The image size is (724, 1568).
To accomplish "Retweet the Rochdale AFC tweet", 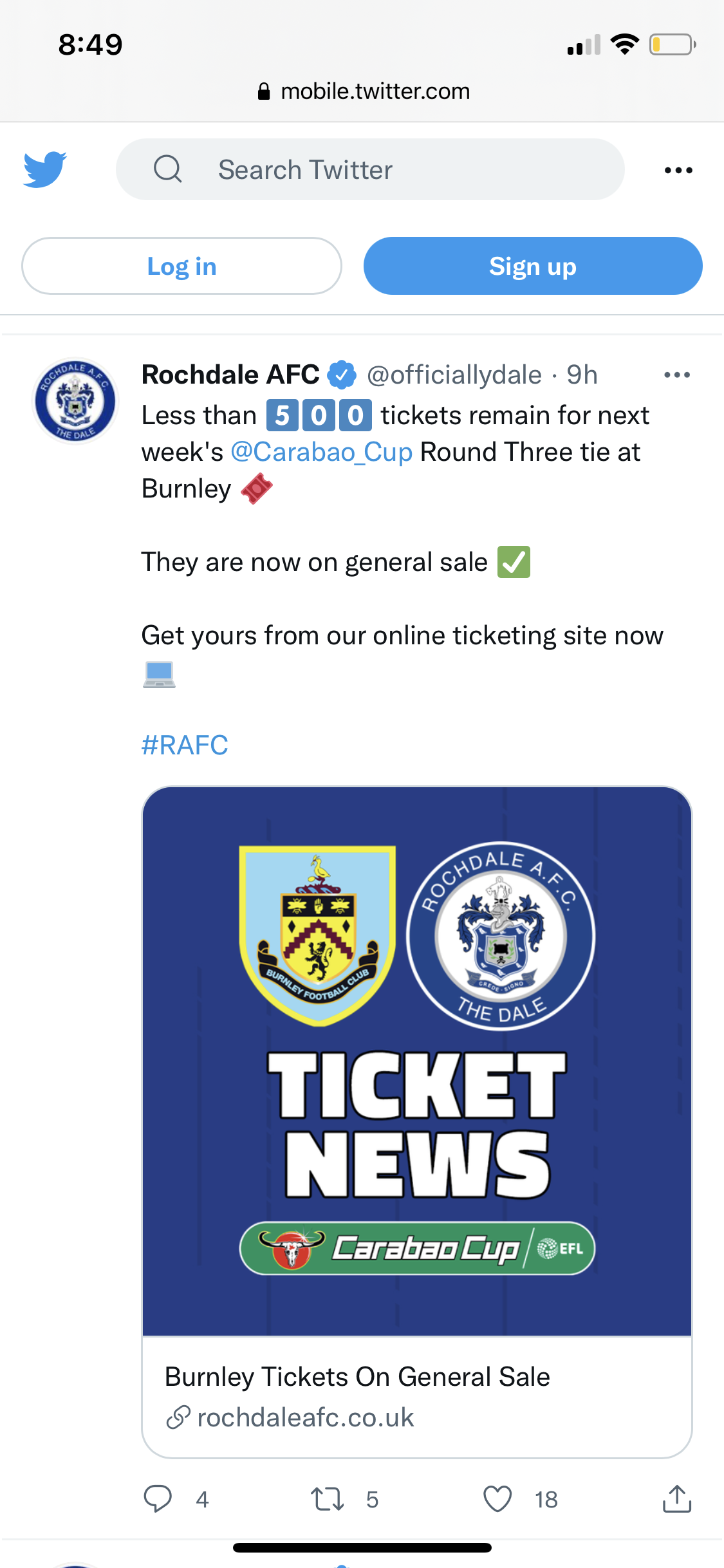I will click(x=327, y=1498).
